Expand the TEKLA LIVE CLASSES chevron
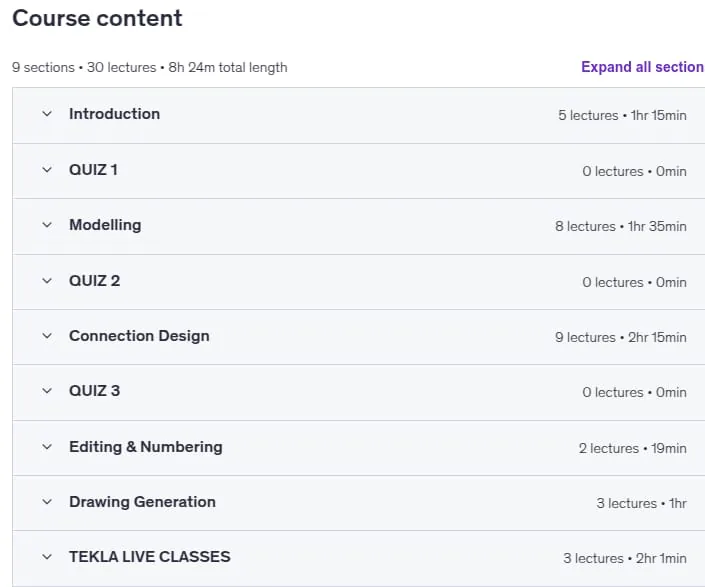705x587 pixels. pos(47,557)
